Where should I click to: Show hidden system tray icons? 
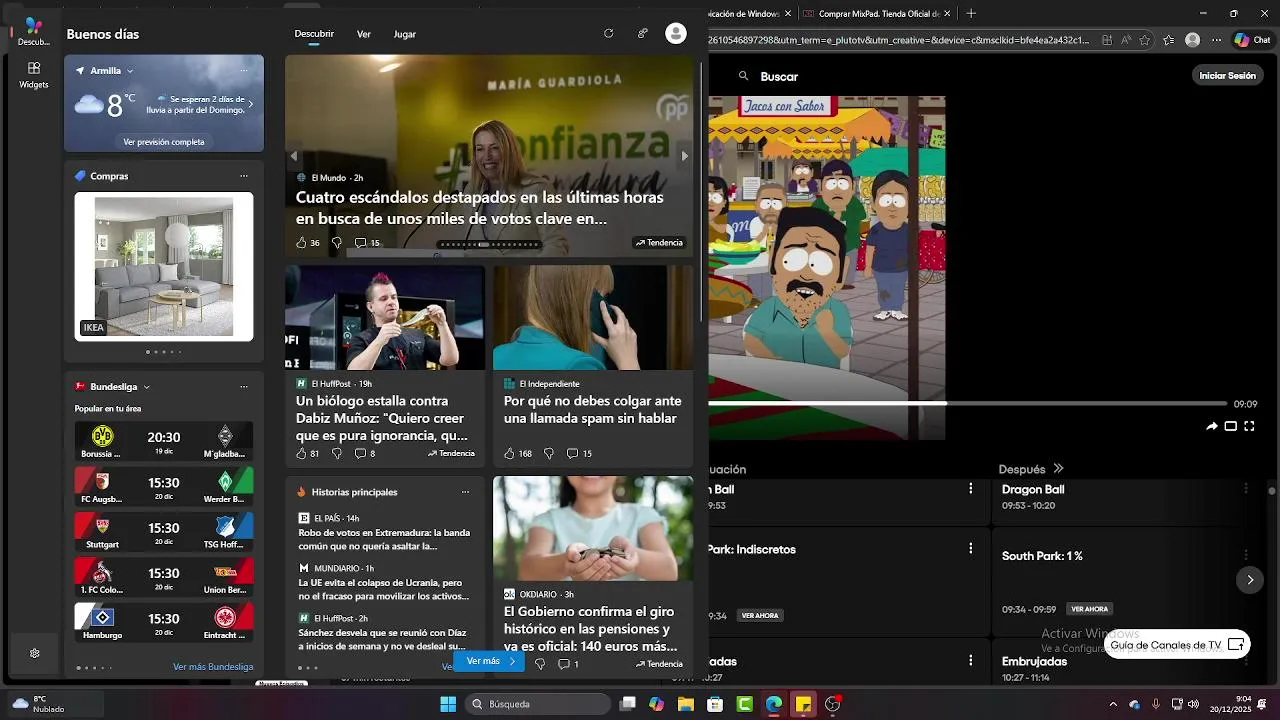point(1113,704)
